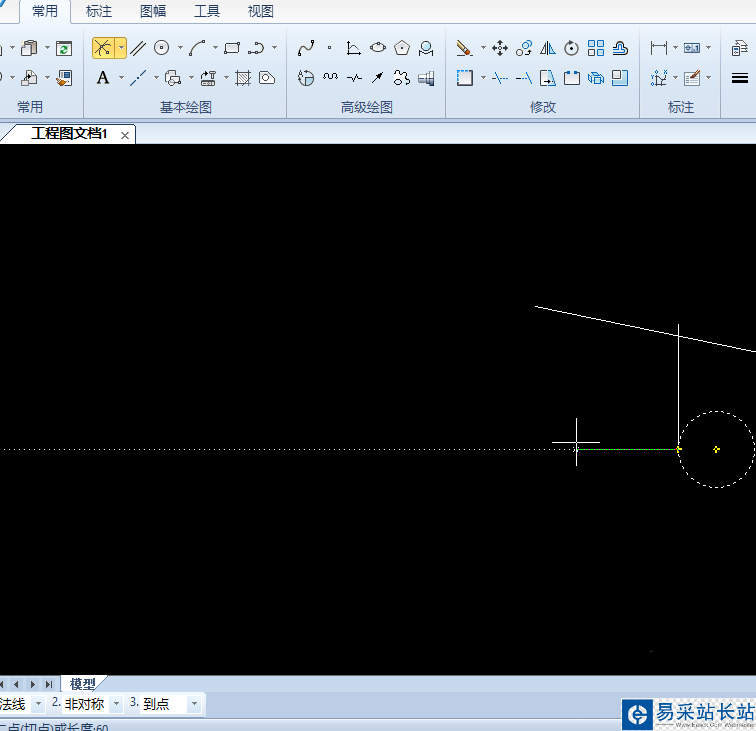
Task: Select the Arrow drawing tool
Action: click(378, 78)
